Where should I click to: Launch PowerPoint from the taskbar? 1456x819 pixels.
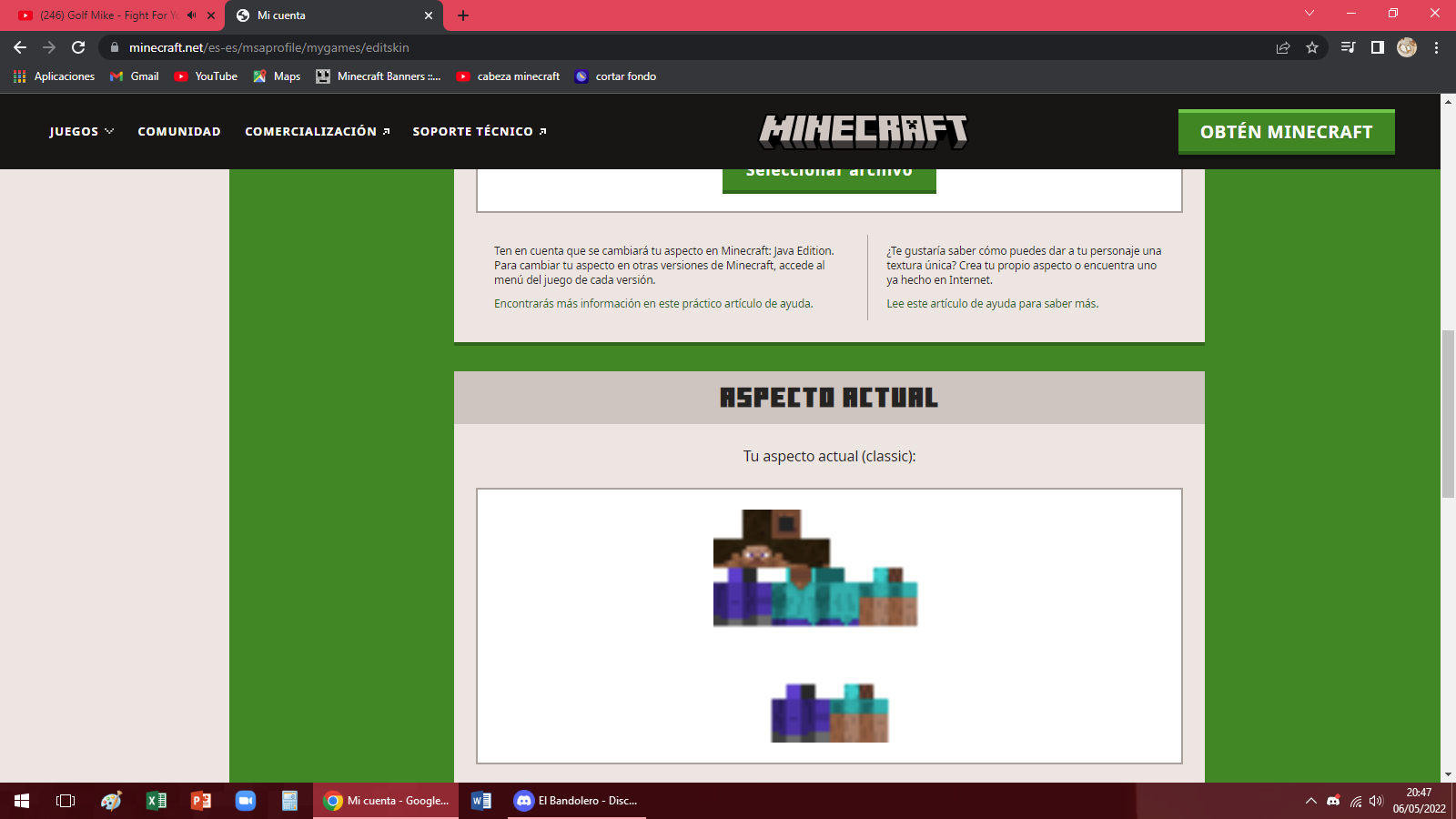[x=201, y=801]
